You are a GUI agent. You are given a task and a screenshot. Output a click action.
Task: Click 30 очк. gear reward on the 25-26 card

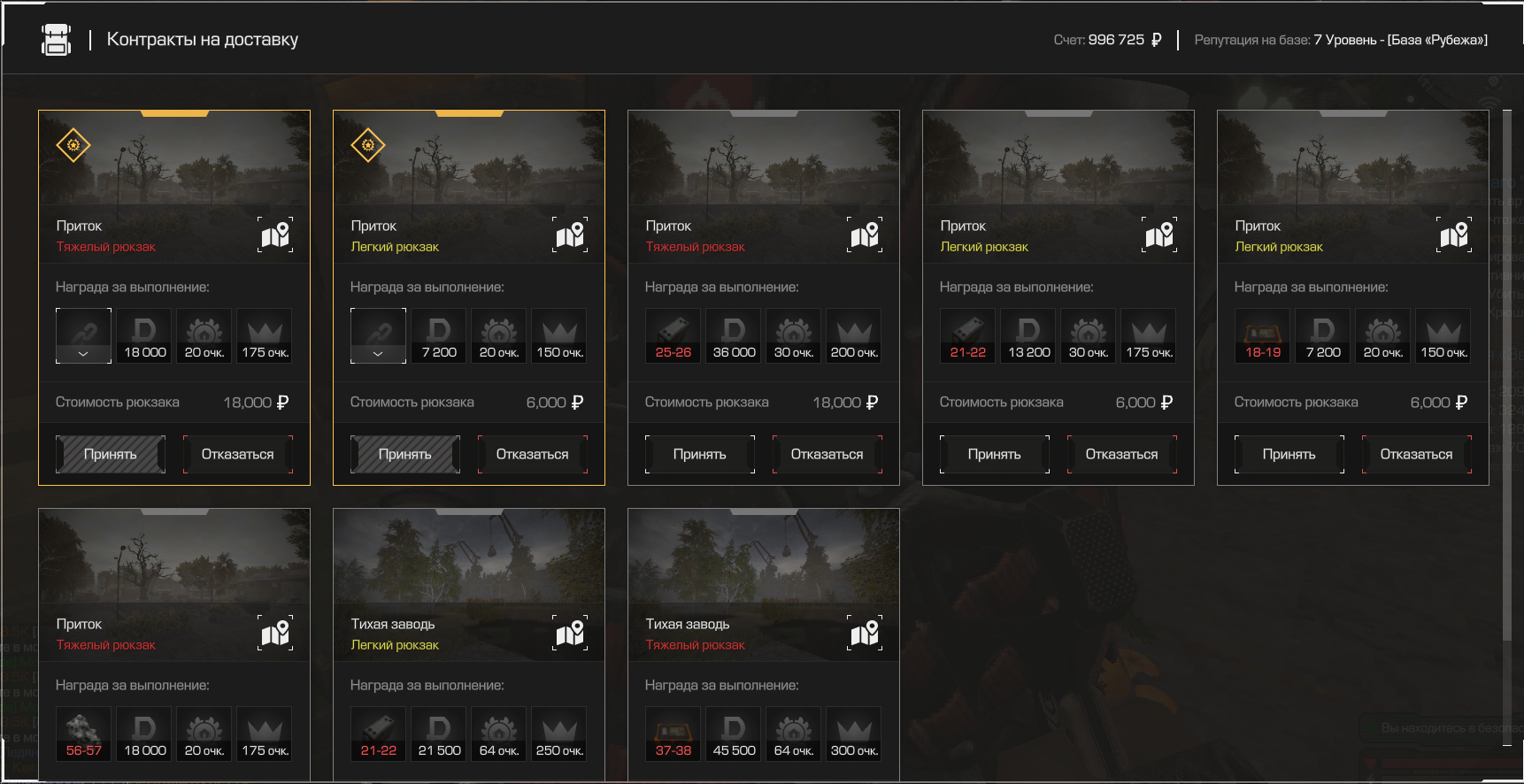[x=794, y=335]
